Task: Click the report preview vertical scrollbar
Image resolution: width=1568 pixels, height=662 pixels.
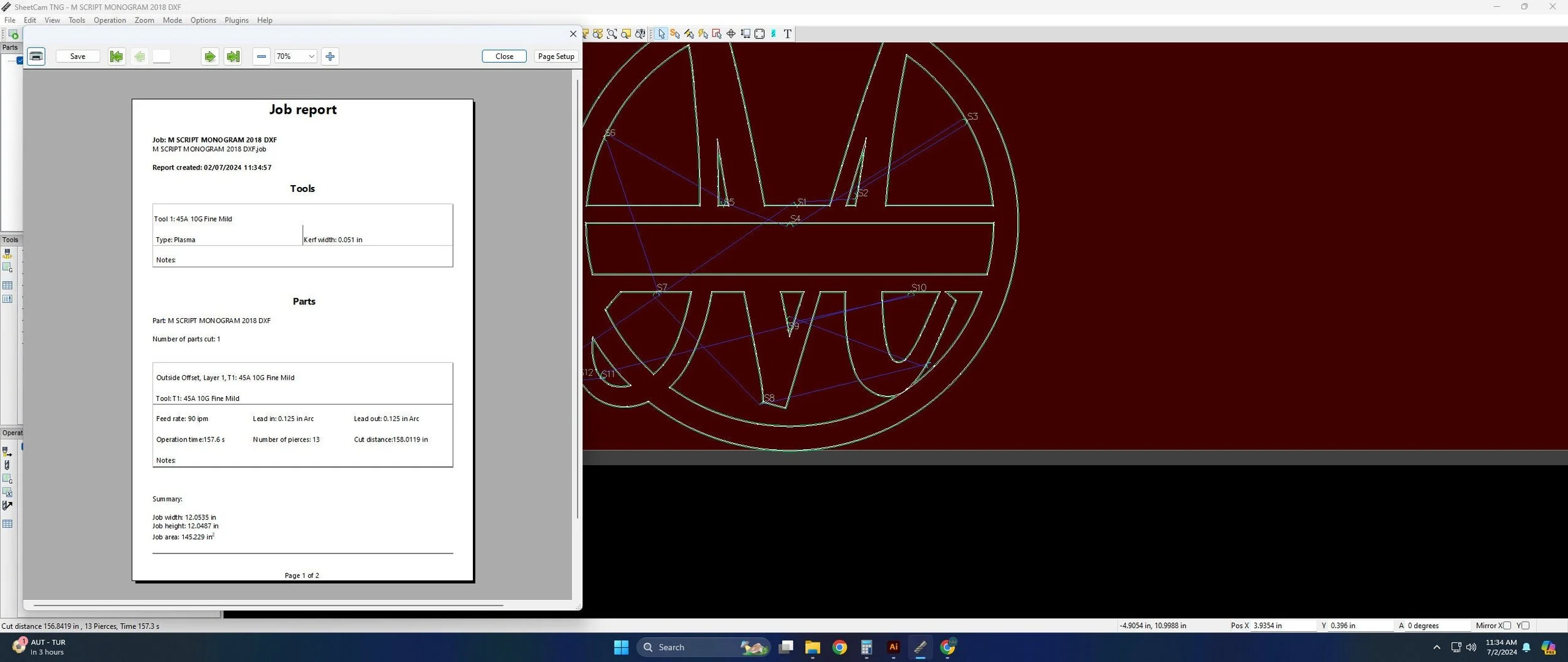Action: pyautogui.click(x=577, y=299)
